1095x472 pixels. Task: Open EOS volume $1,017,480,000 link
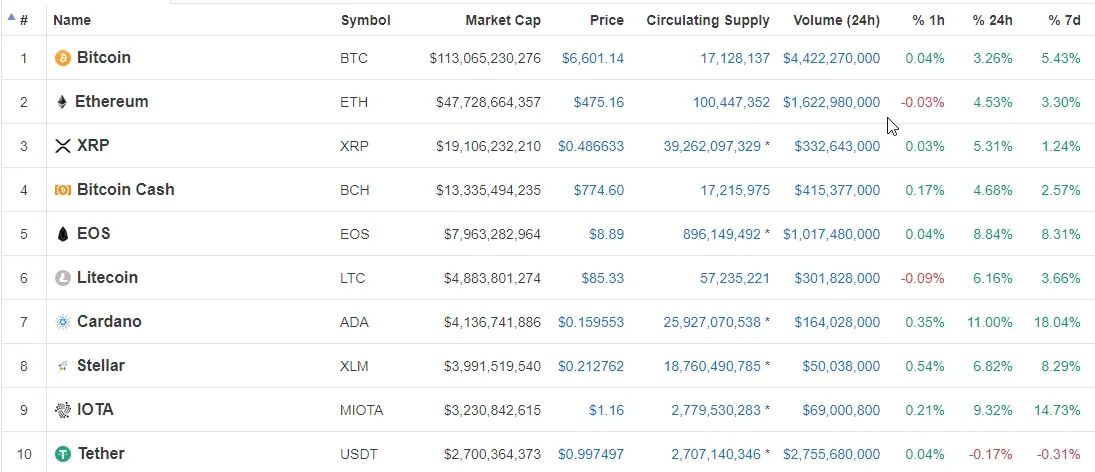(x=831, y=234)
